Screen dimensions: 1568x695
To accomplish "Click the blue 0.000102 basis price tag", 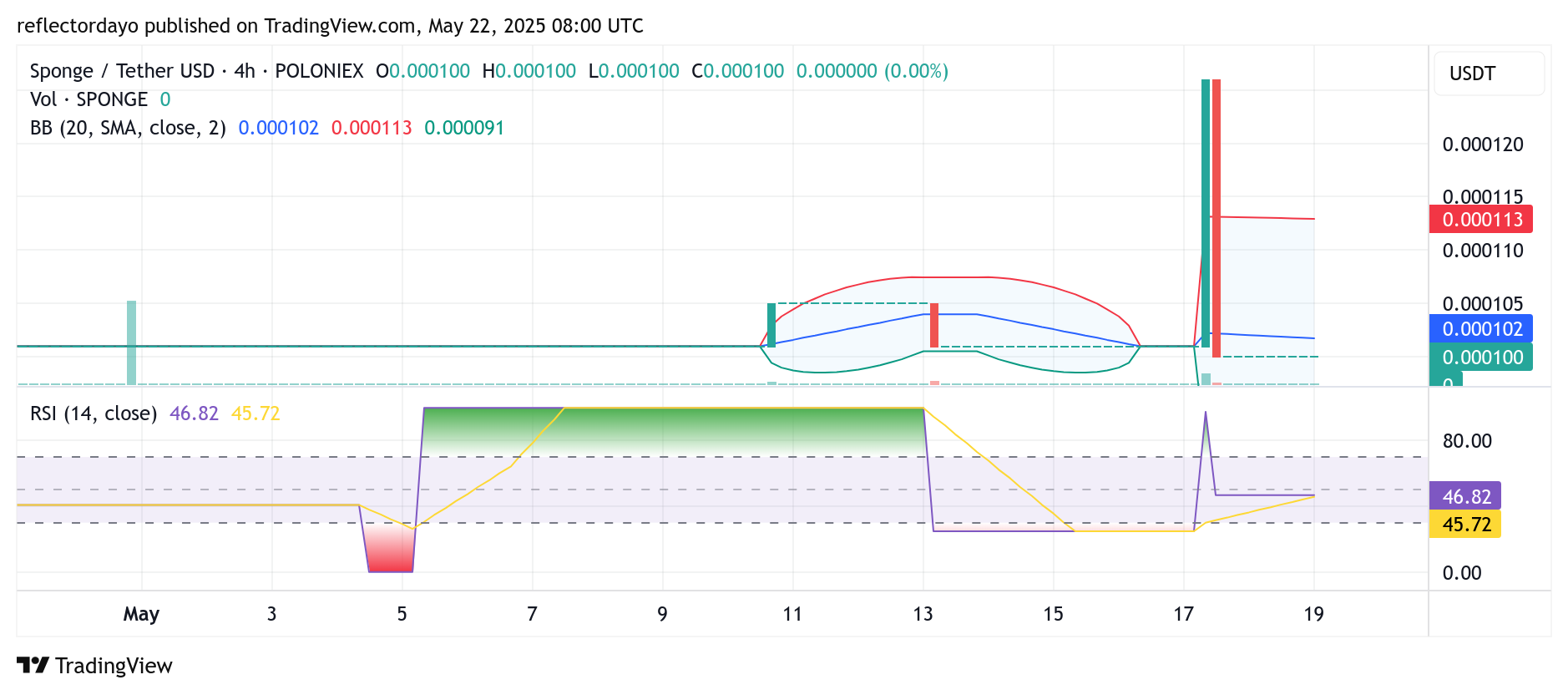I will click(1481, 329).
